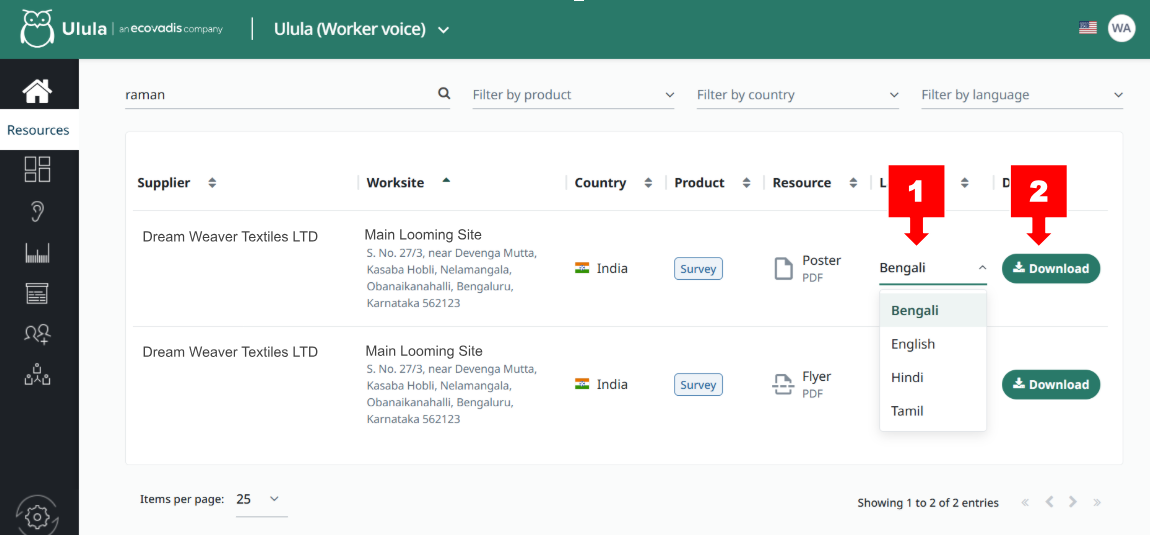Viewport: 1150px width, 535px height.
Task: Choose Hindi from the language list
Action: [x=933, y=377]
